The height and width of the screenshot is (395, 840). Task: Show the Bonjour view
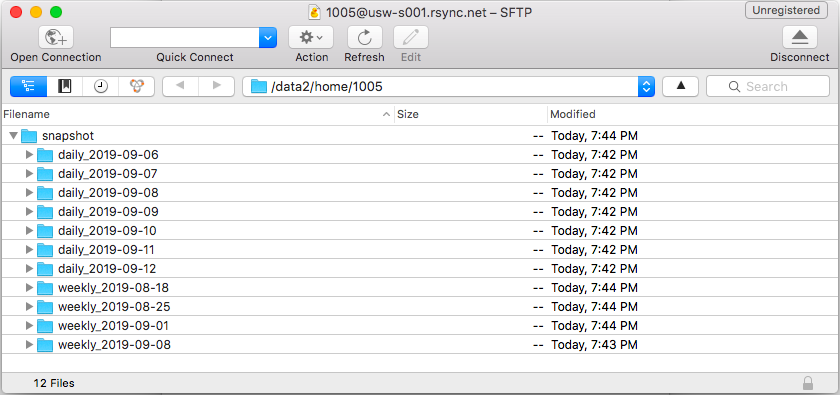click(137, 86)
